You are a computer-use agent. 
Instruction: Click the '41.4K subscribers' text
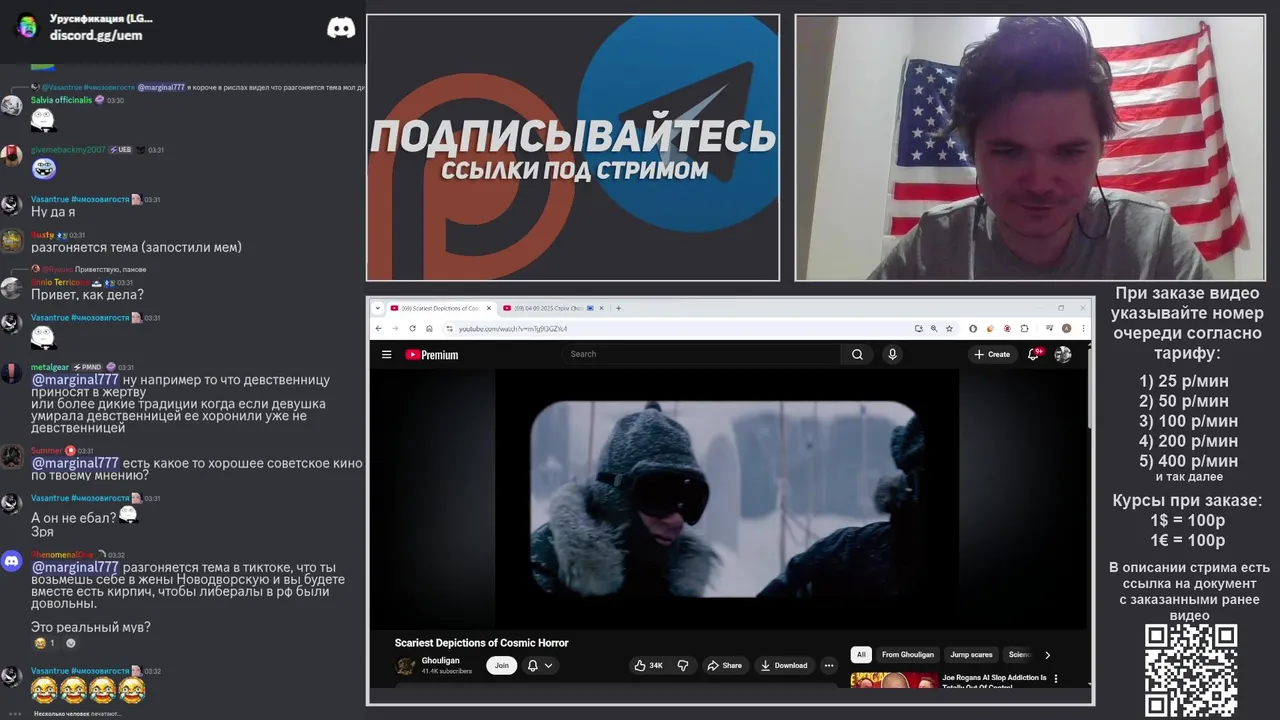[x=447, y=671]
